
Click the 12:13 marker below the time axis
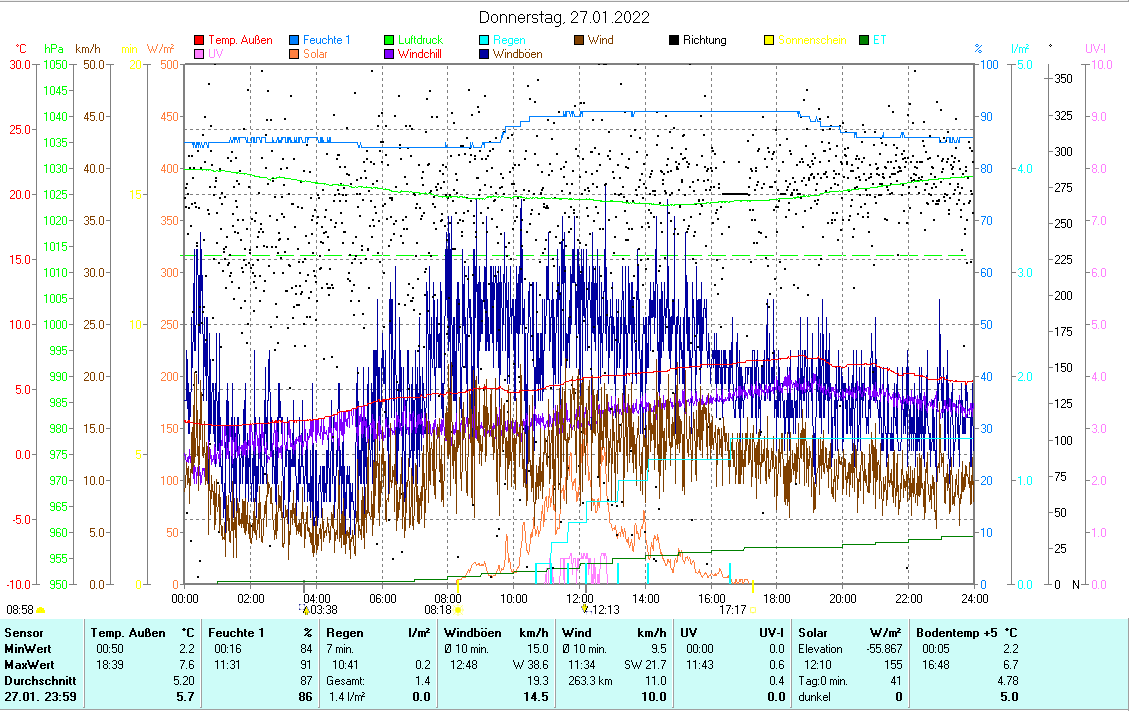pyautogui.click(x=604, y=609)
